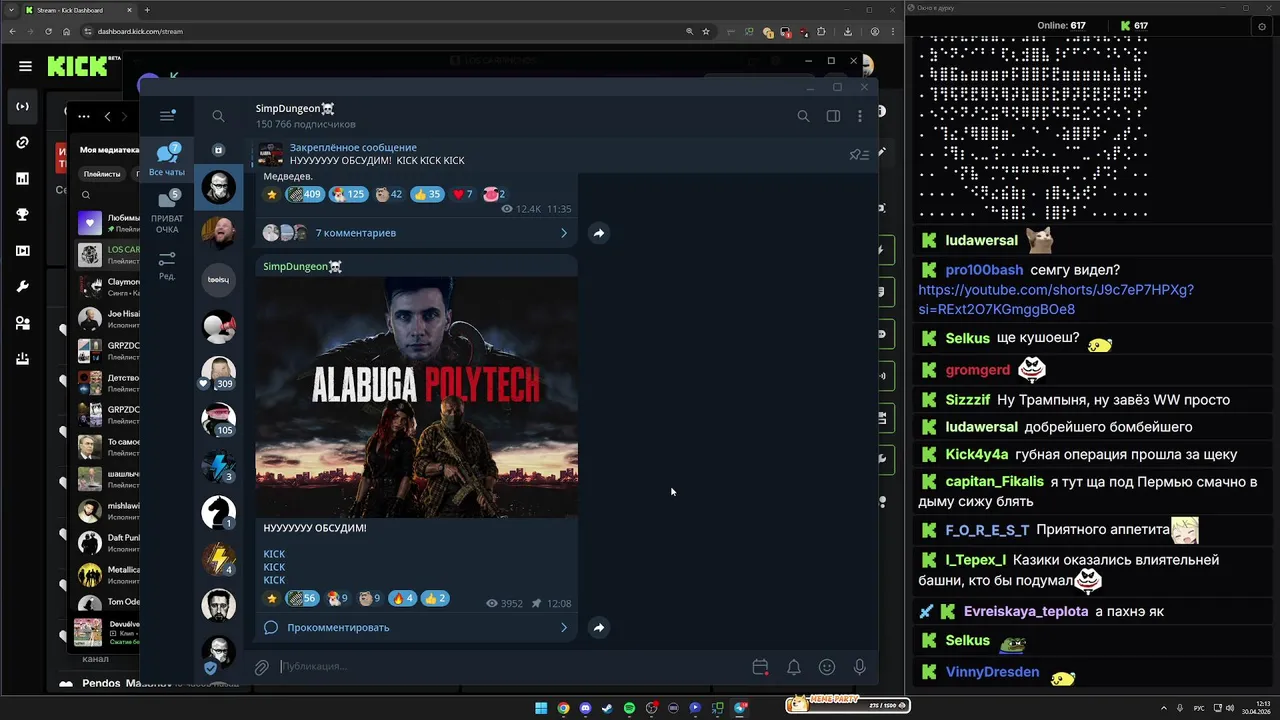1280x720 pixels.
Task: Open the Daft Punk item in the library
Action: coord(108,543)
